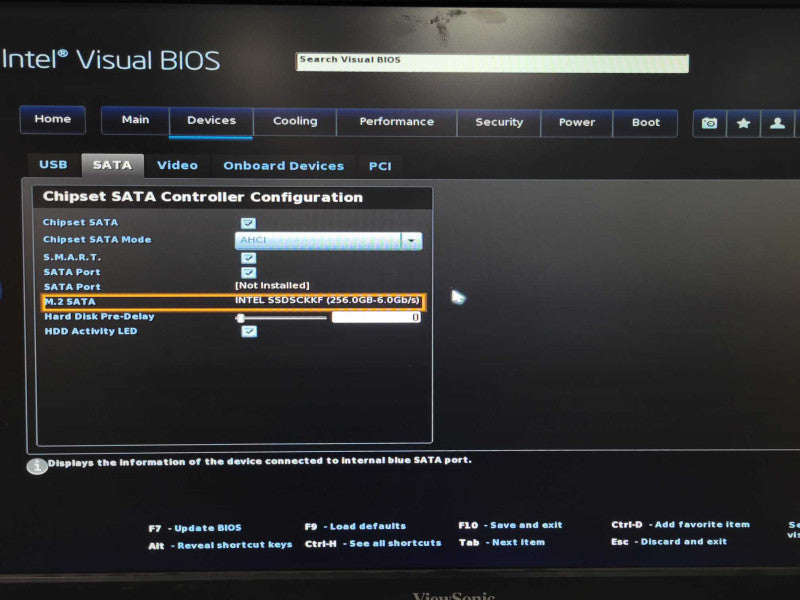Image resolution: width=800 pixels, height=600 pixels.
Task: Toggle the first SATA Port checkbox
Action: point(248,273)
